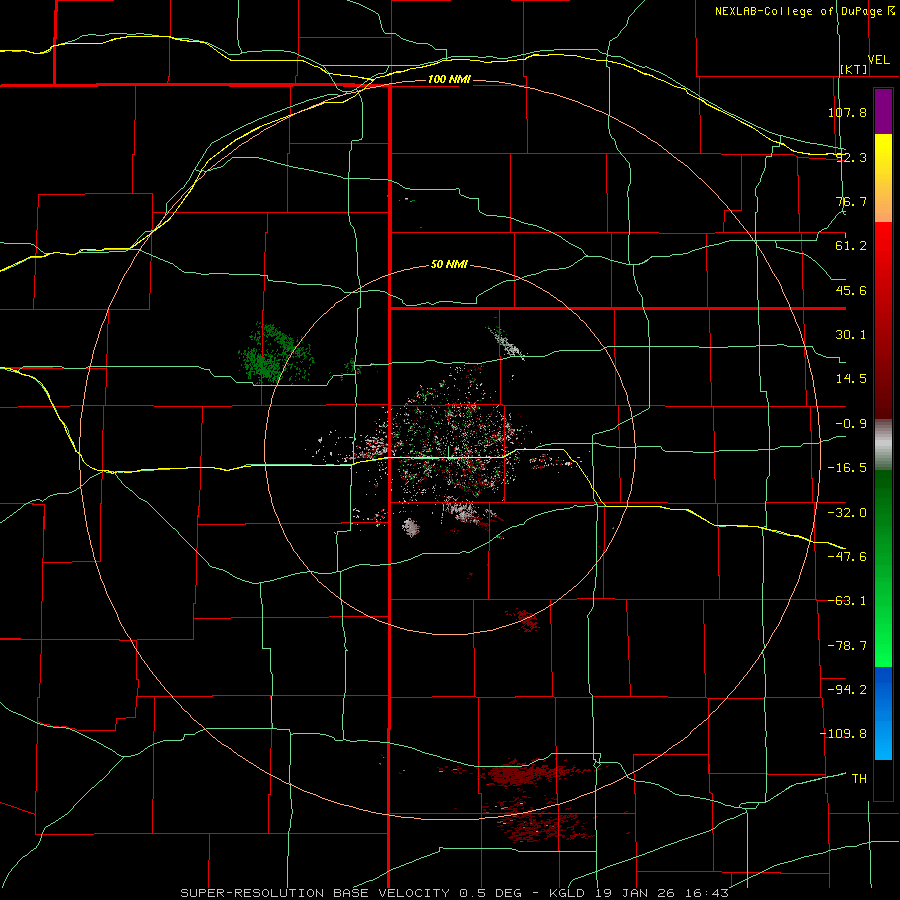This screenshot has height=900, width=900.
Task: Click the -109.8 value on the velocity scale
Action: pyautogui.click(x=843, y=734)
